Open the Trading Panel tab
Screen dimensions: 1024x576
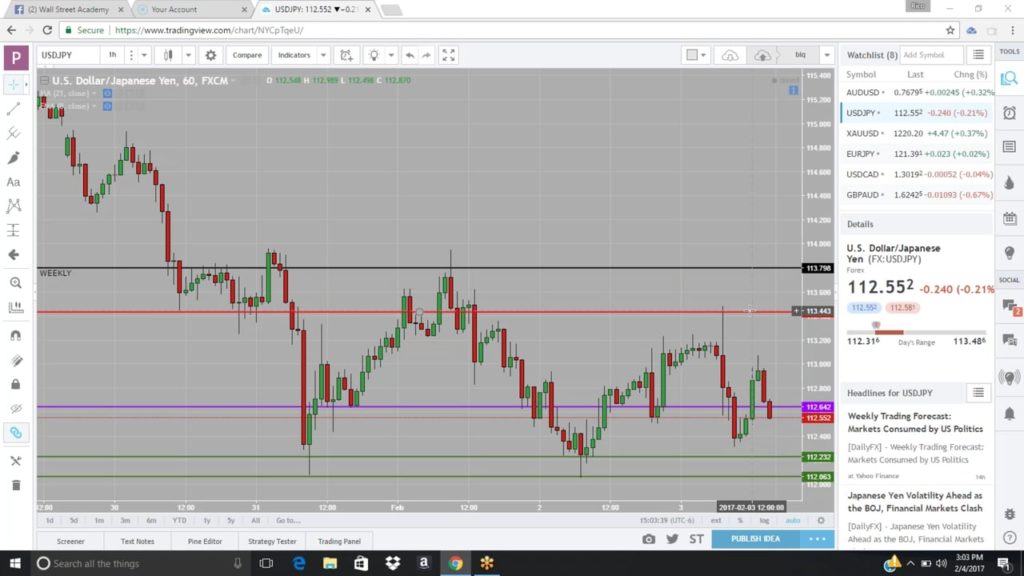[x=339, y=541]
